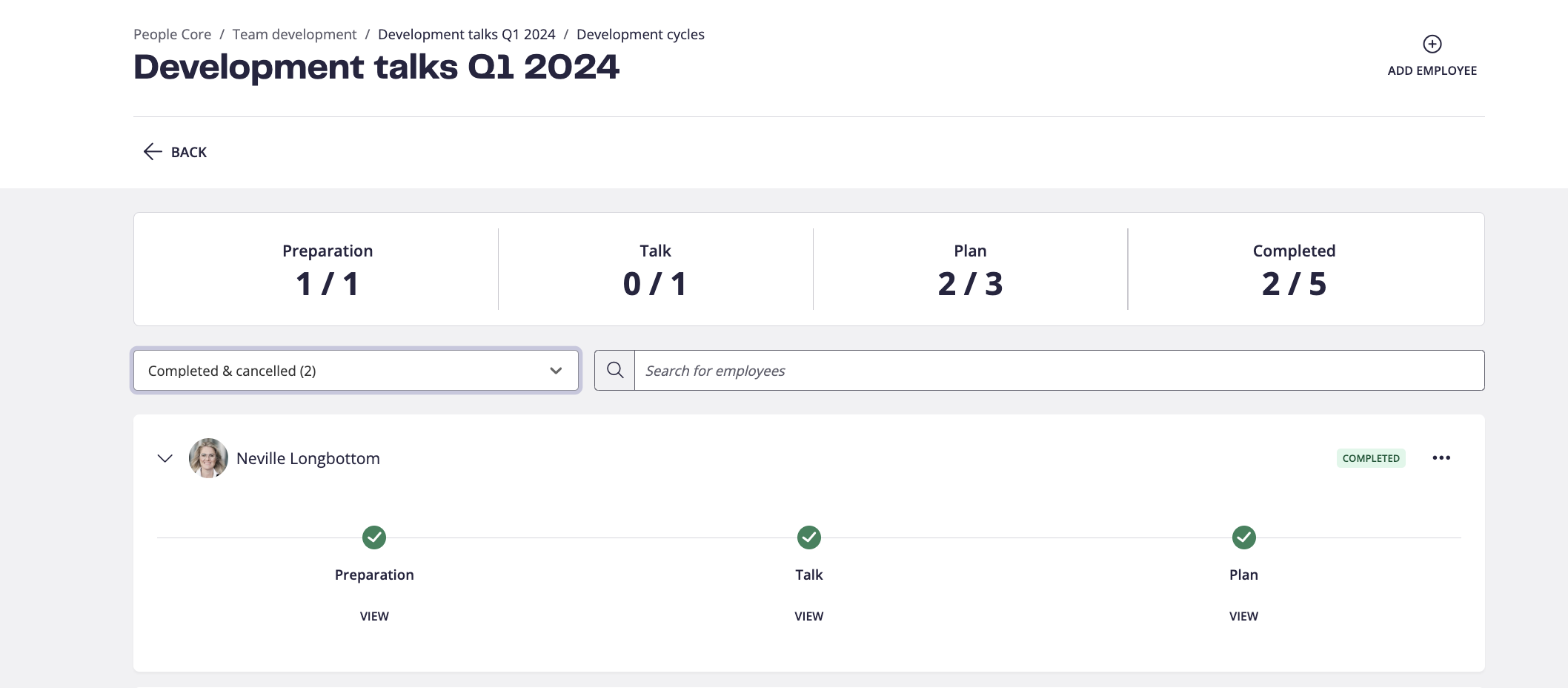Click the Search for employees field

[x=1059, y=371]
